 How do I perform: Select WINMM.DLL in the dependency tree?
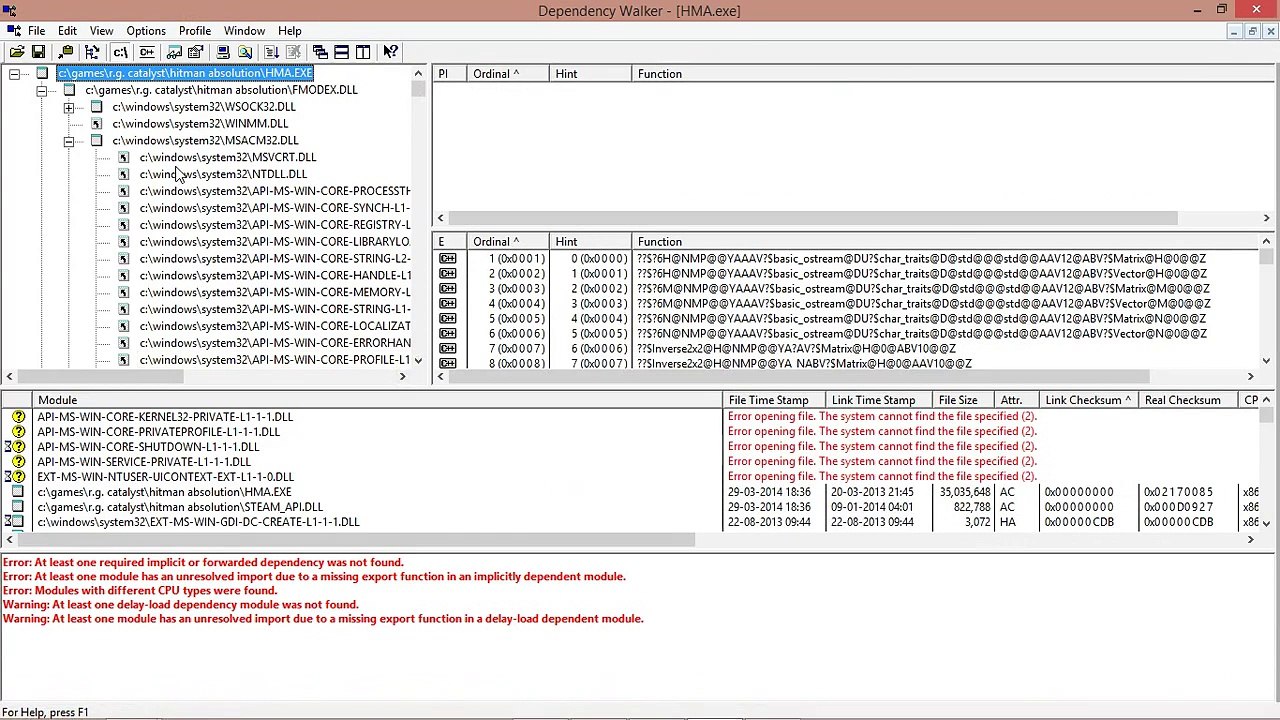pos(200,124)
